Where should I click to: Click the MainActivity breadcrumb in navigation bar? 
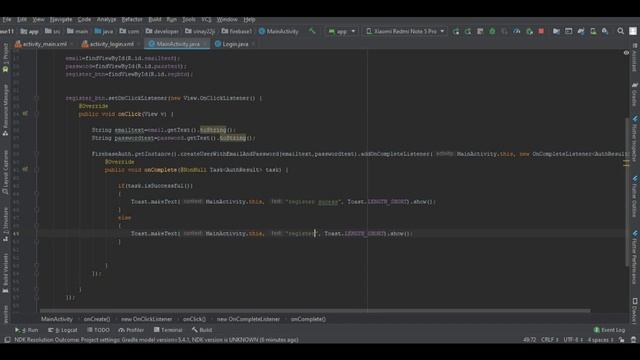(279, 31)
